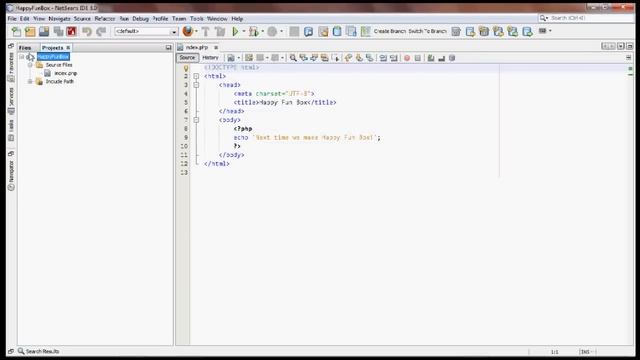Collapse the HappyFunBox project node
Image resolution: width=640 pixels, height=360 pixels.
(x=22, y=57)
